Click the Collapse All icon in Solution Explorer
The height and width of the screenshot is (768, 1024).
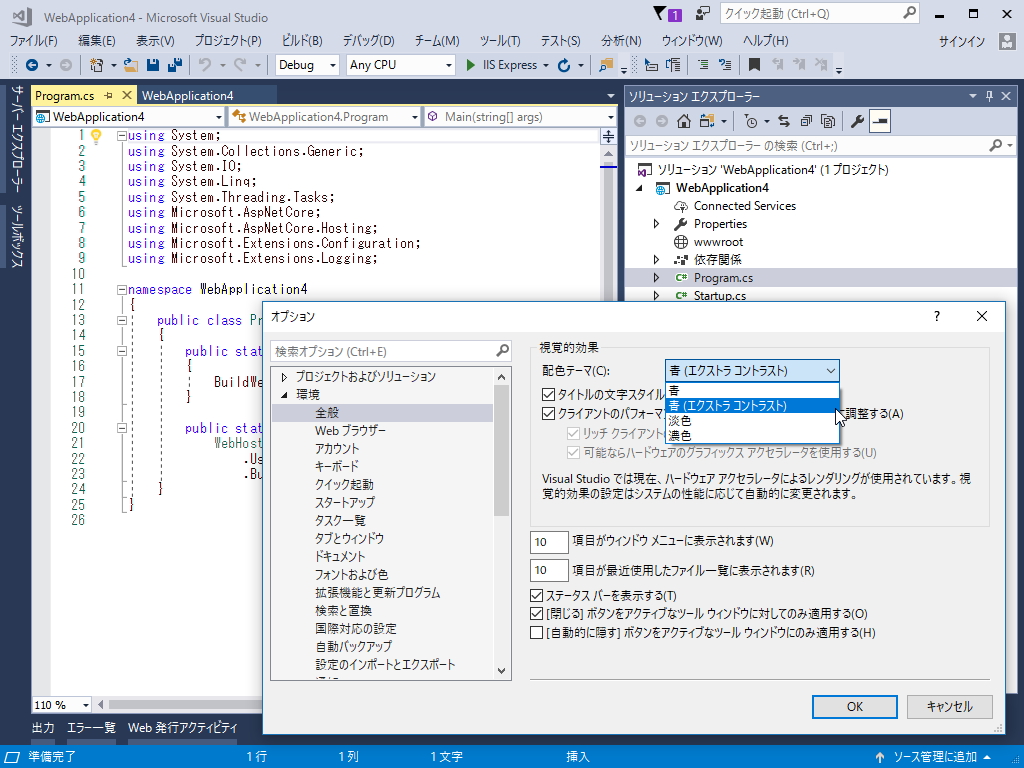pyautogui.click(x=805, y=120)
